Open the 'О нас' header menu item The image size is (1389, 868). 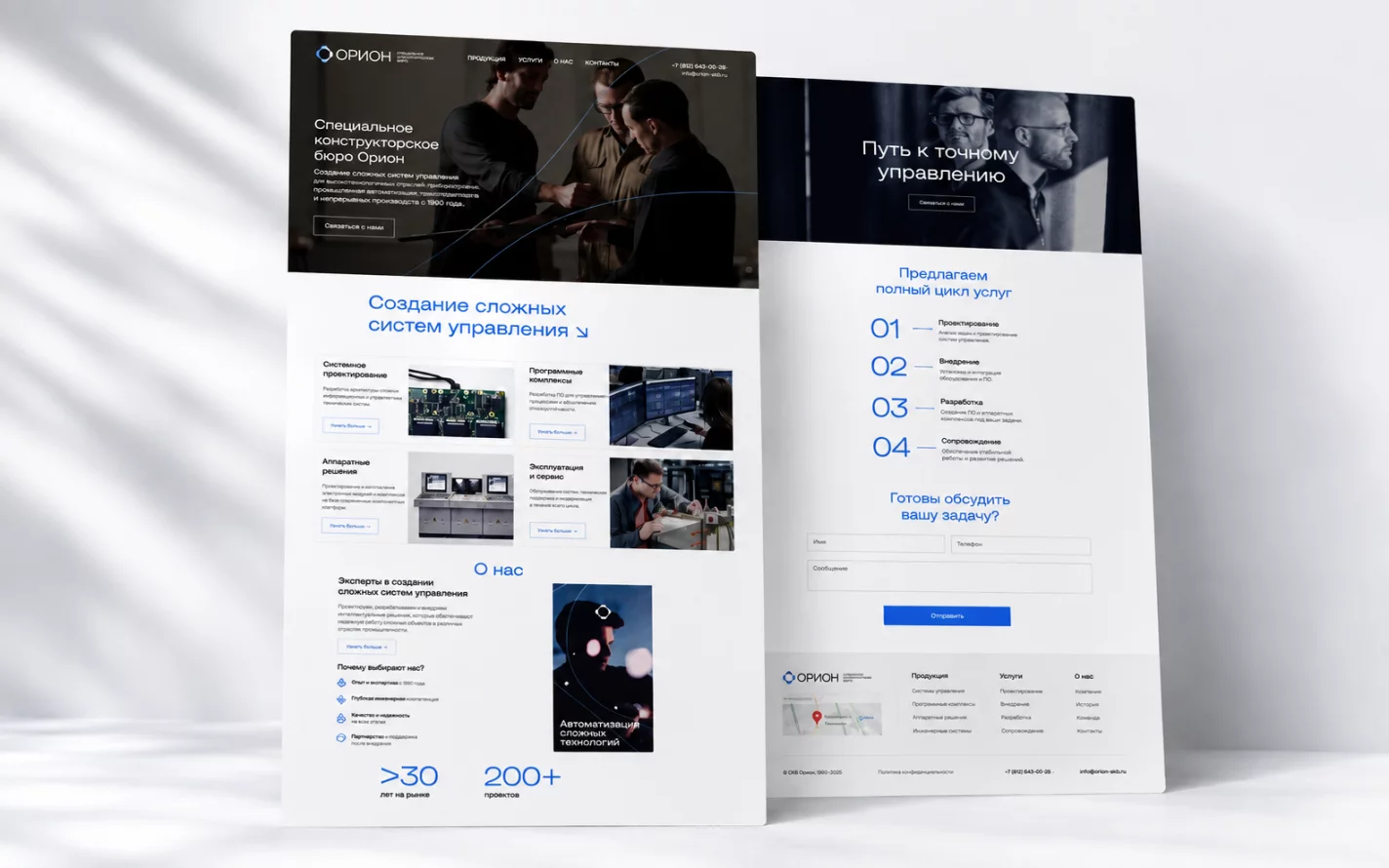click(x=564, y=61)
